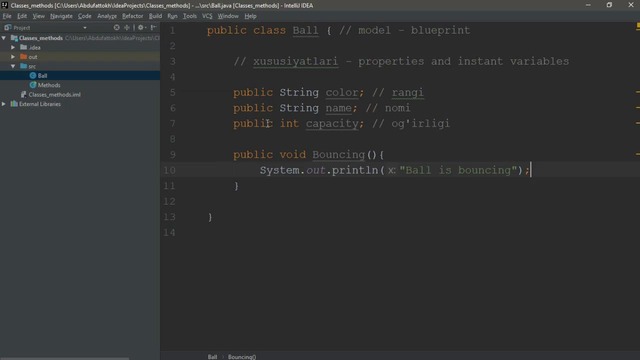Click the variable capacity on line 7
This screenshot has height=360, width=640.
pyautogui.click(x=332, y=124)
